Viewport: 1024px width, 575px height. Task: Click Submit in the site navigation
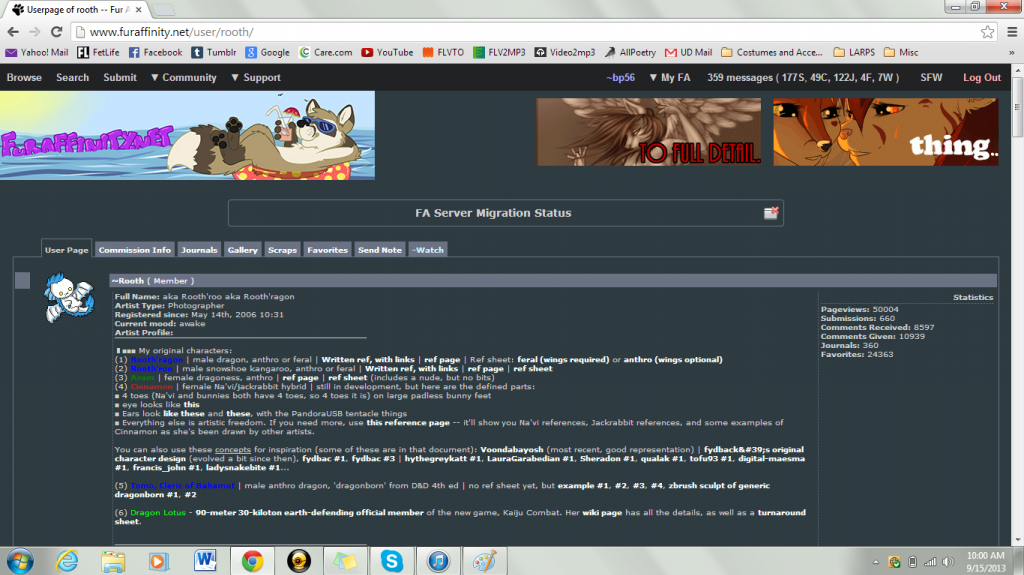coord(120,77)
